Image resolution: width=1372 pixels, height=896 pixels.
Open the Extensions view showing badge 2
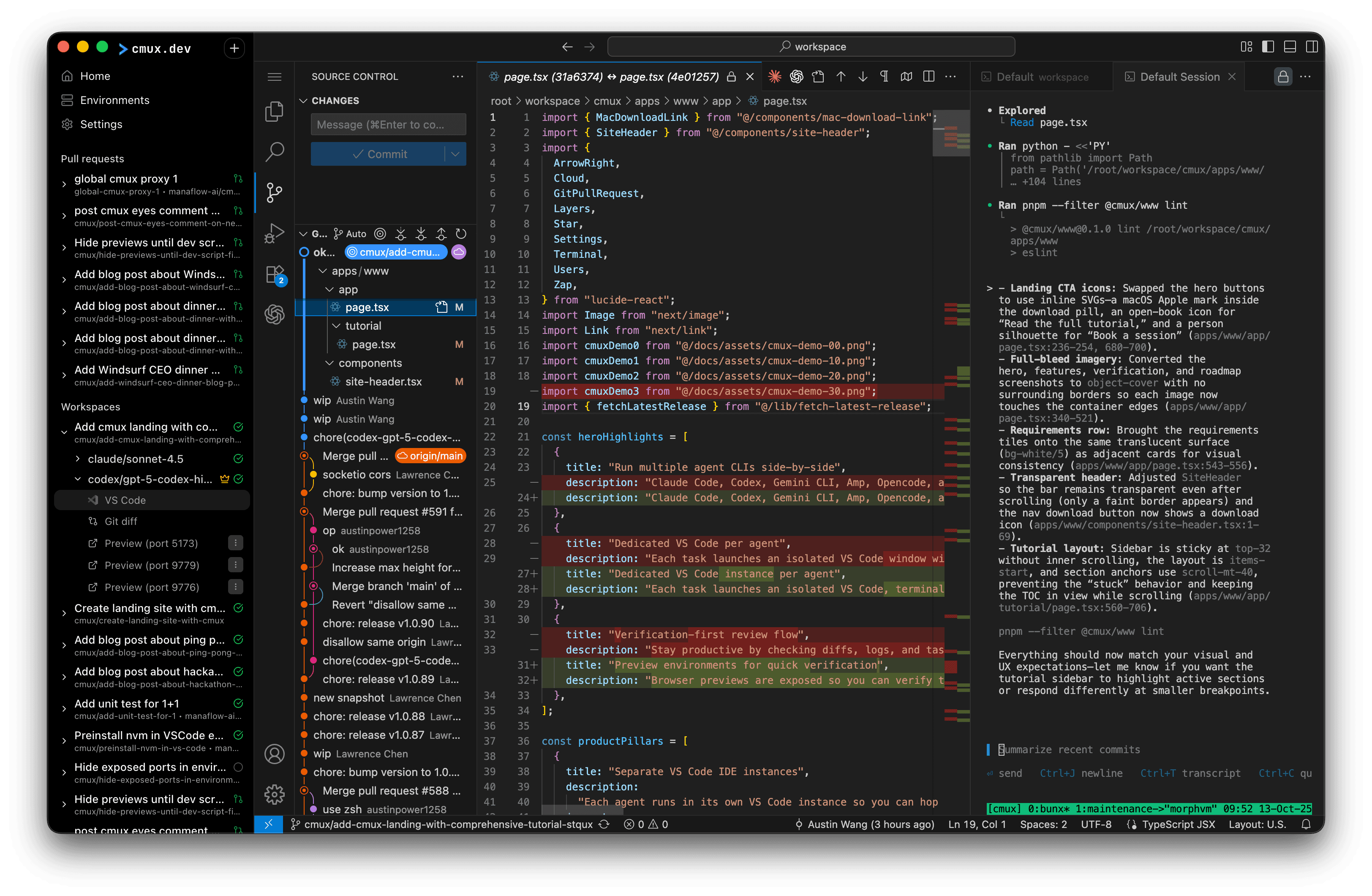275,274
